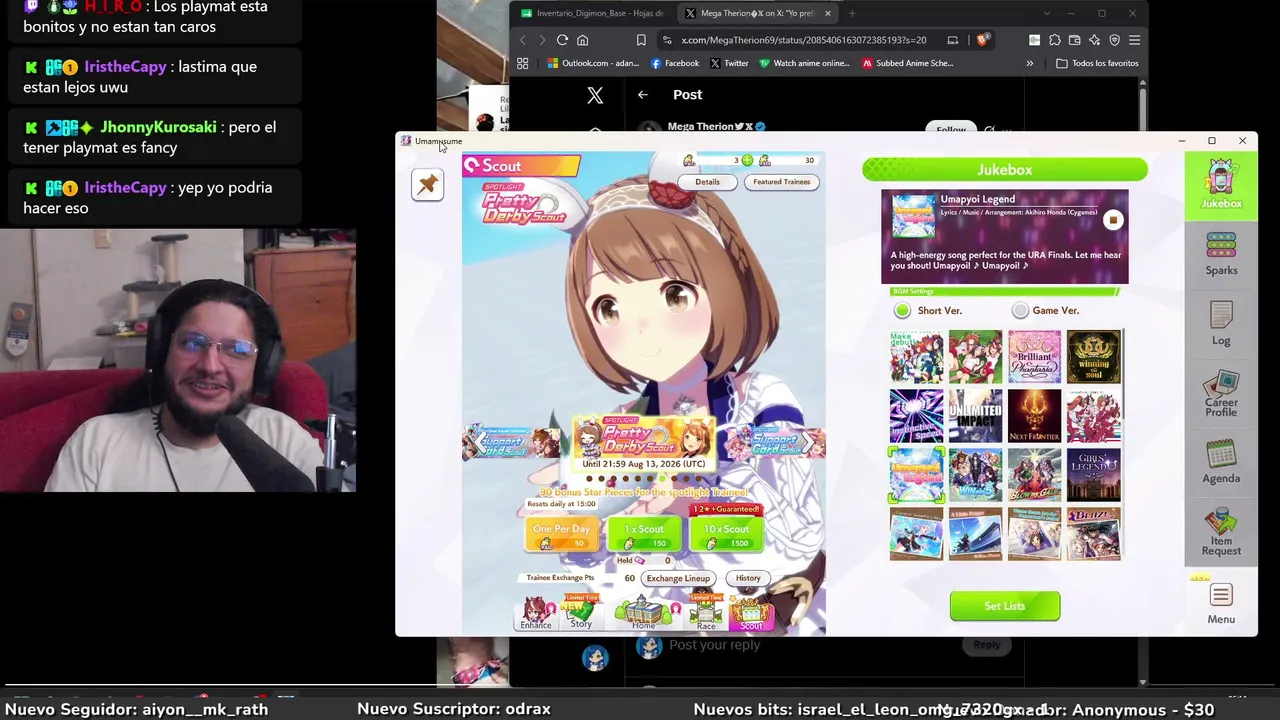Viewport: 1280px width, 720px height.
Task: Open a new browser tab
Action: click(852, 13)
